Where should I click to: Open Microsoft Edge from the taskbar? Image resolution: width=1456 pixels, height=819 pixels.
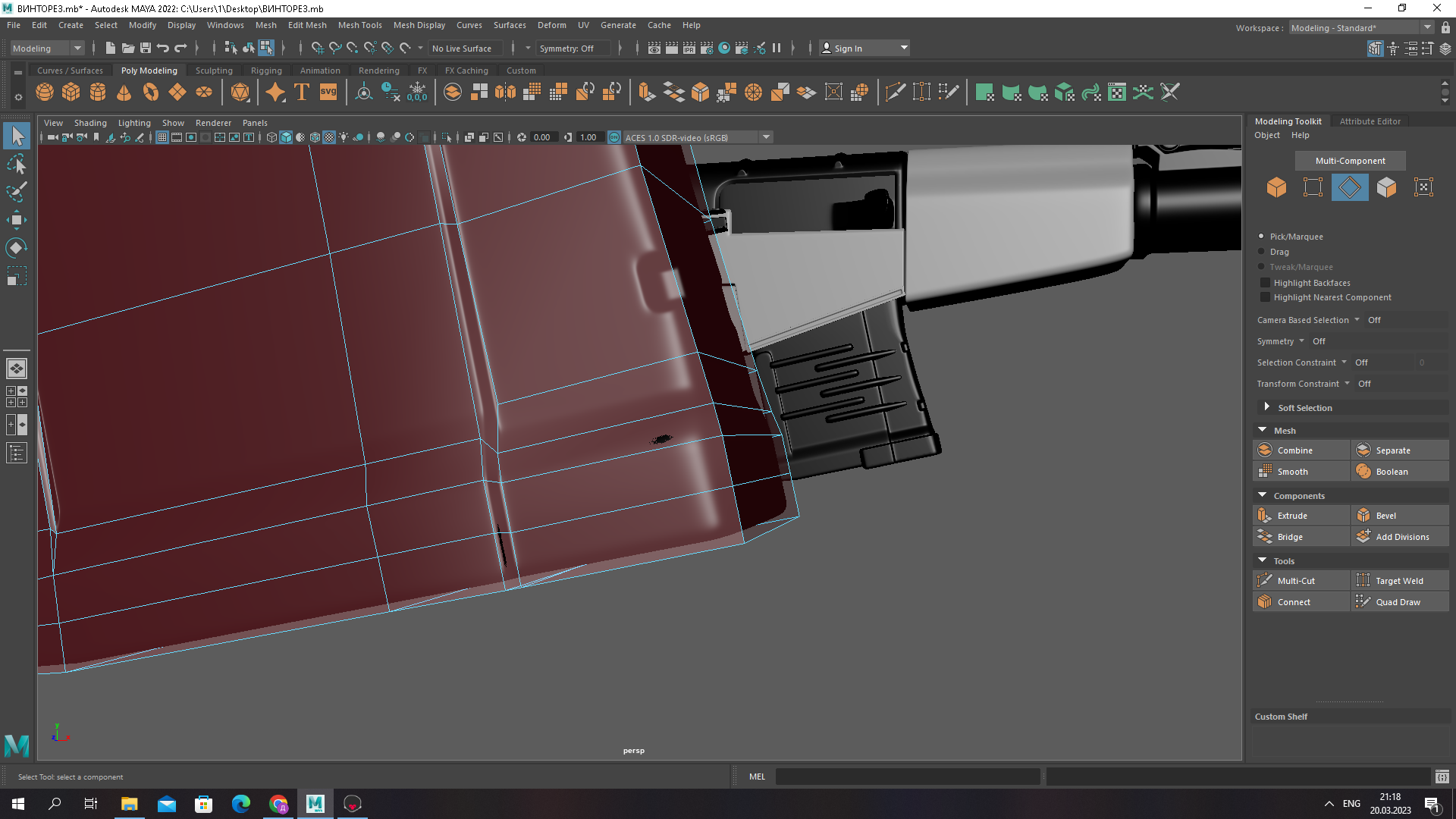tap(241, 804)
